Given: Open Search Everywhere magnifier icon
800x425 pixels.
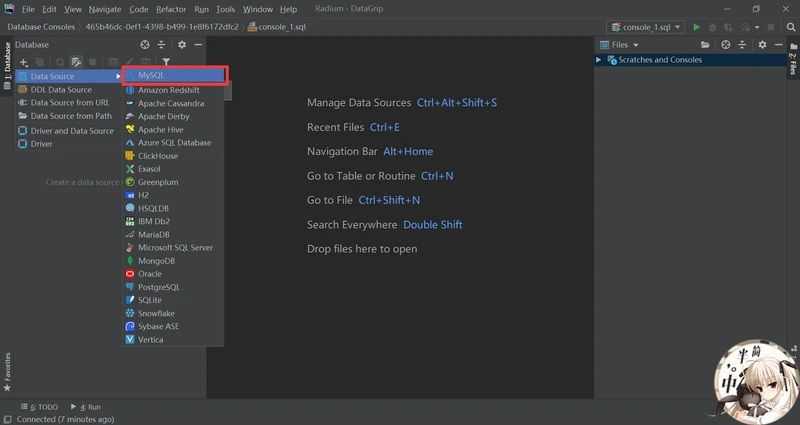Looking at the screenshot, I should [x=791, y=27].
